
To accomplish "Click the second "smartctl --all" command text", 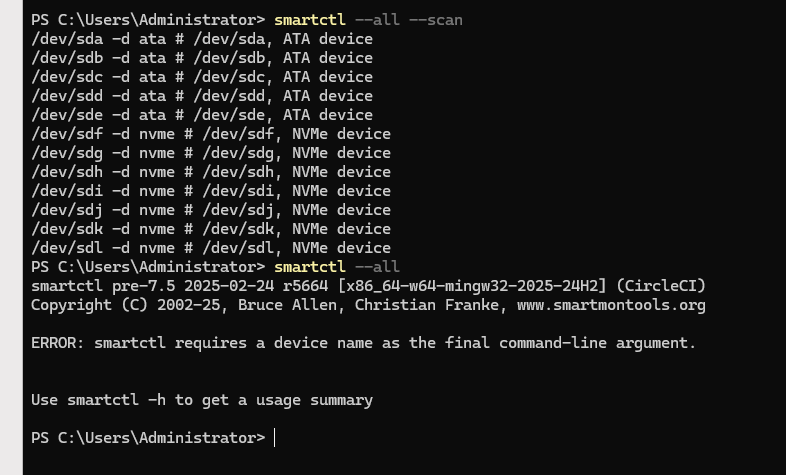I will point(336,267).
